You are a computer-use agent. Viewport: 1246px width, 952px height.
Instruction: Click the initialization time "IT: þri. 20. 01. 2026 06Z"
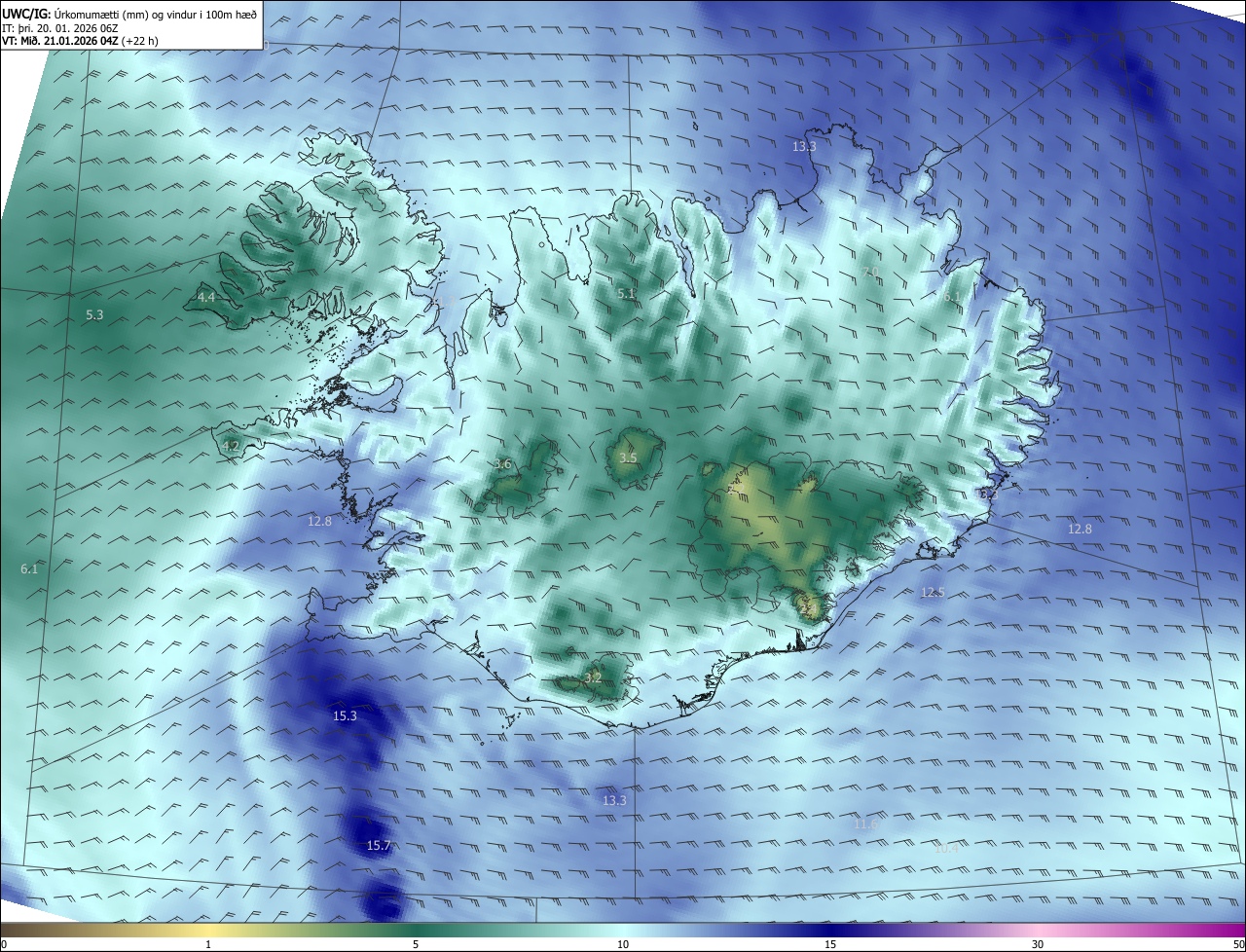pos(60,28)
